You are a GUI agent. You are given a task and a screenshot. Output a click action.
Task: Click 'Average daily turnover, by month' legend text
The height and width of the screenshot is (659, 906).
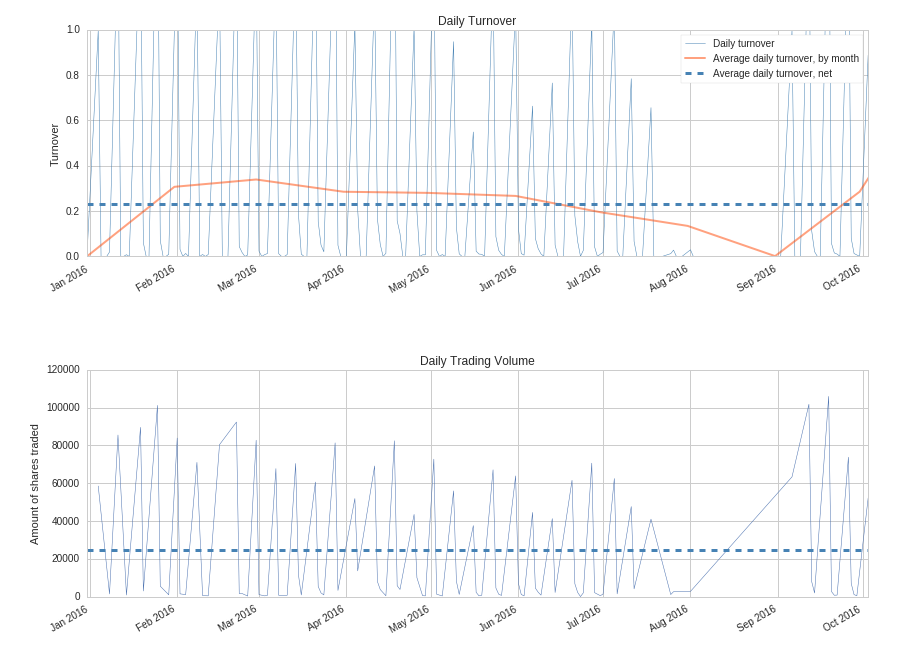(785, 58)
